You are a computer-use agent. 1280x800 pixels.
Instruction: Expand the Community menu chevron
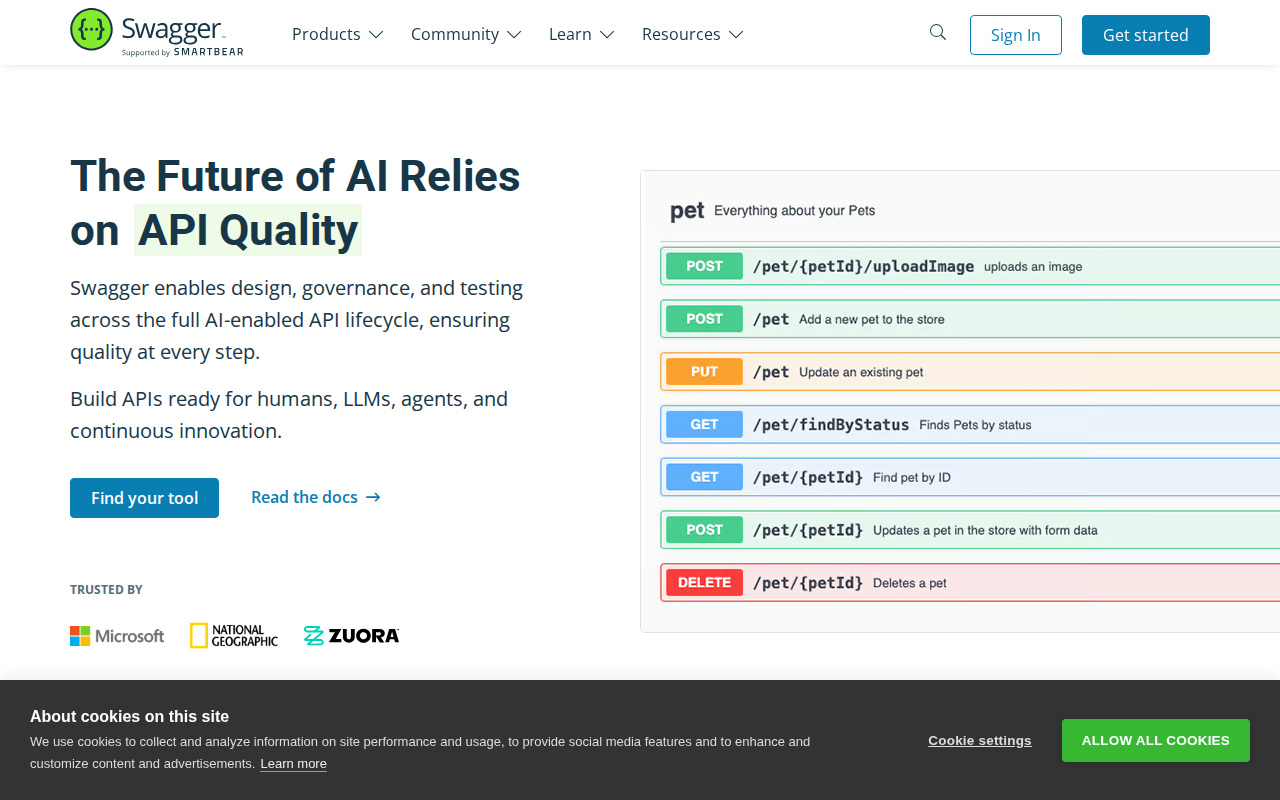pyautogui.click(x=514, y=35)
